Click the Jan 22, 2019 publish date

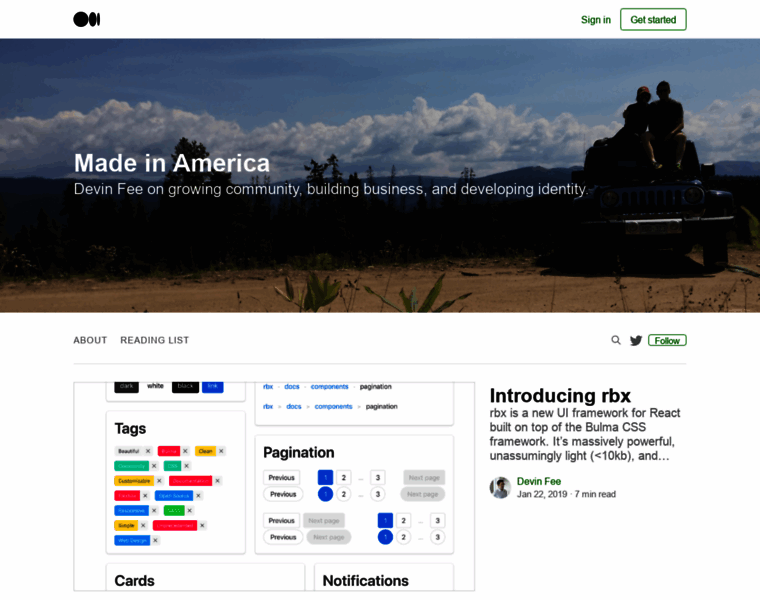(541, 494)
